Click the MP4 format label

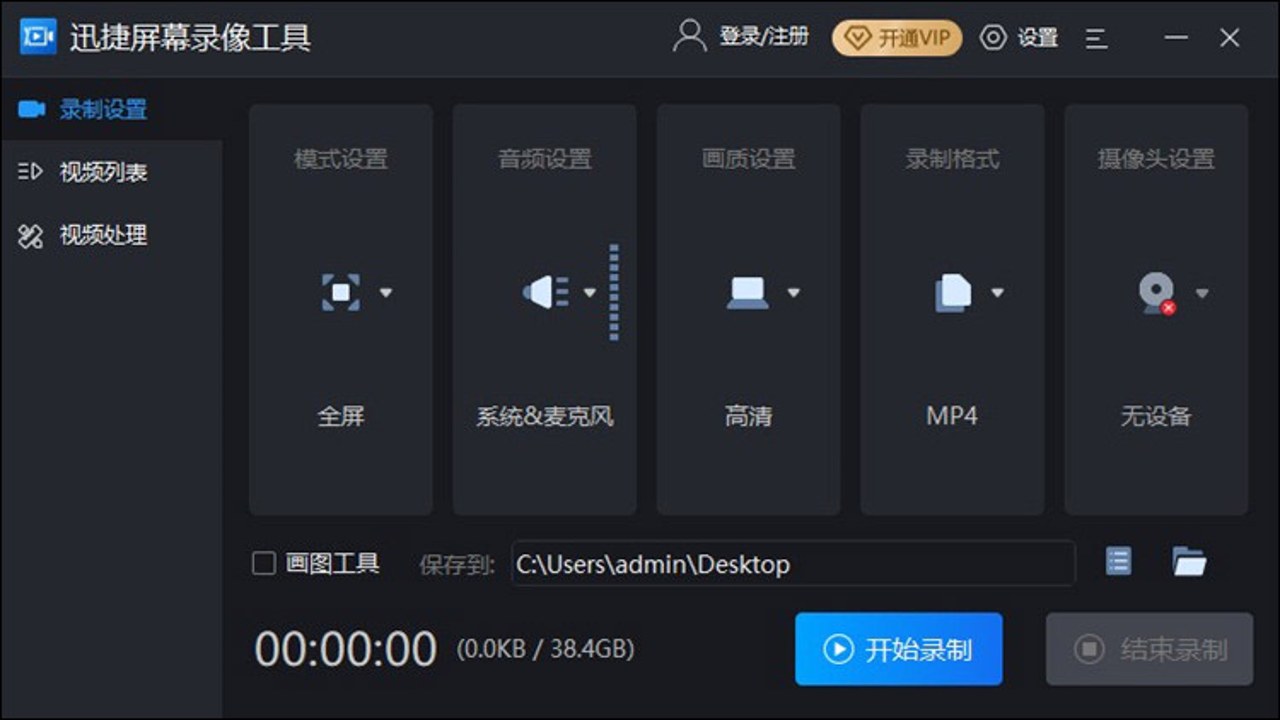pyautogui.click(x=952, y=416)
